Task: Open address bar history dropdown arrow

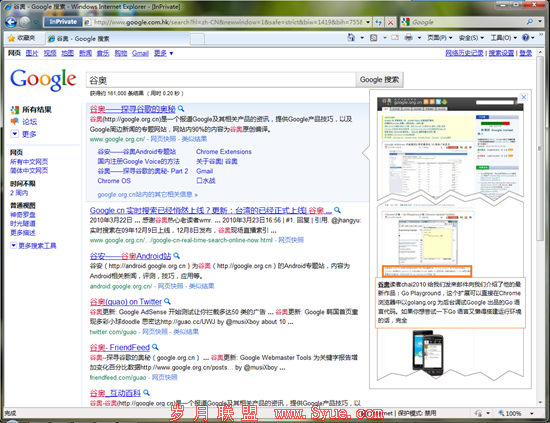Action: pos(368,22)
